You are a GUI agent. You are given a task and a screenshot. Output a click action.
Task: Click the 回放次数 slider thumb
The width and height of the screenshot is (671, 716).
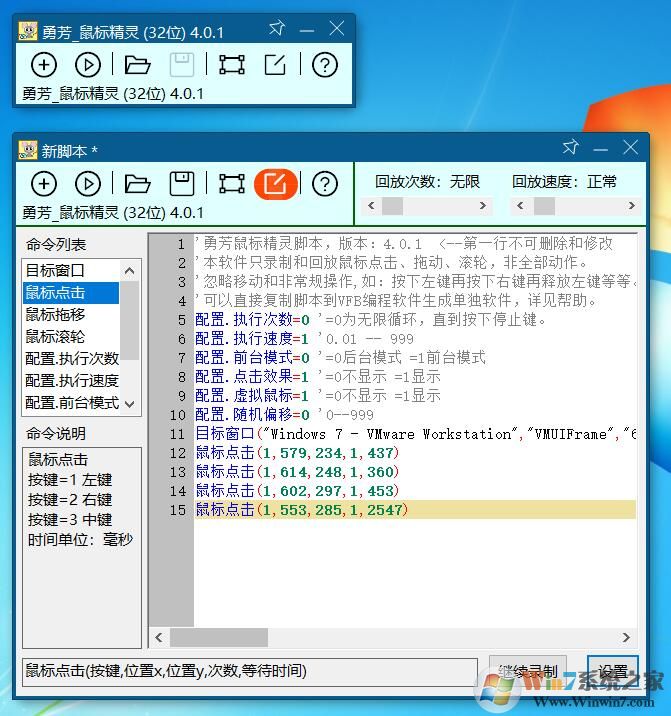click(x=392, y=206)
